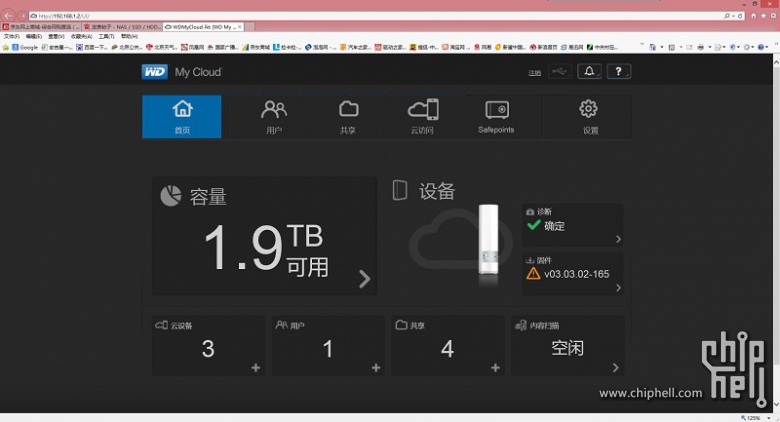Image resolution: width=780 pixels, height=422 pixels.
Task: Open the 查看(V) menu
Action: [56, 37]
